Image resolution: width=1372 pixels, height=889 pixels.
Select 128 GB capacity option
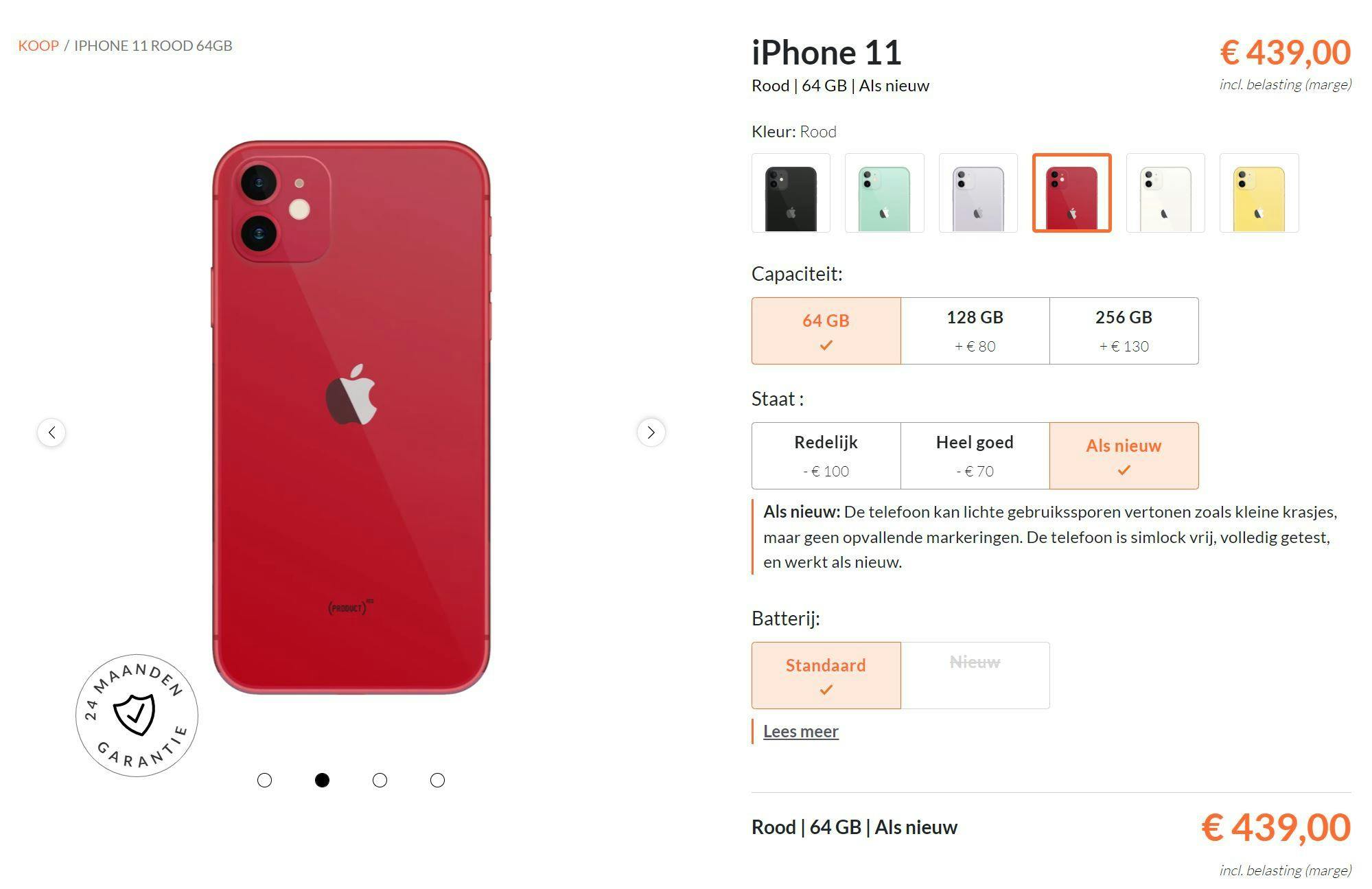pos(975,331)
